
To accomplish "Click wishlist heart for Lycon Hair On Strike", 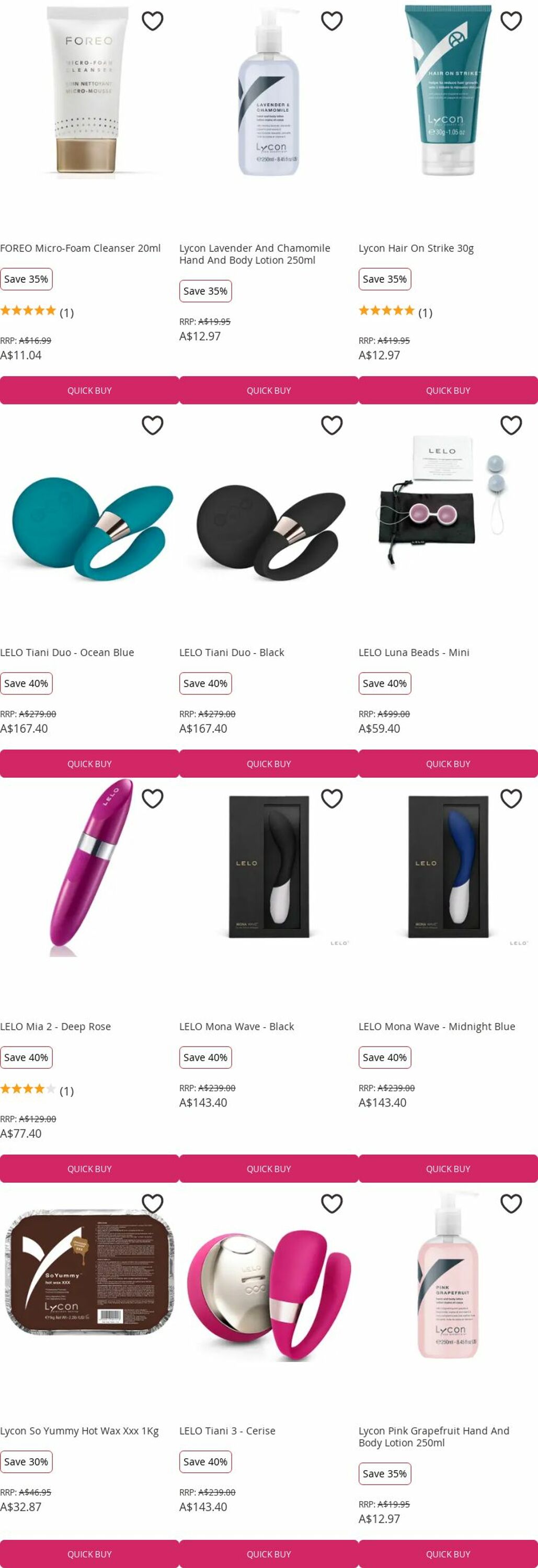I will (x=511, y=21).
